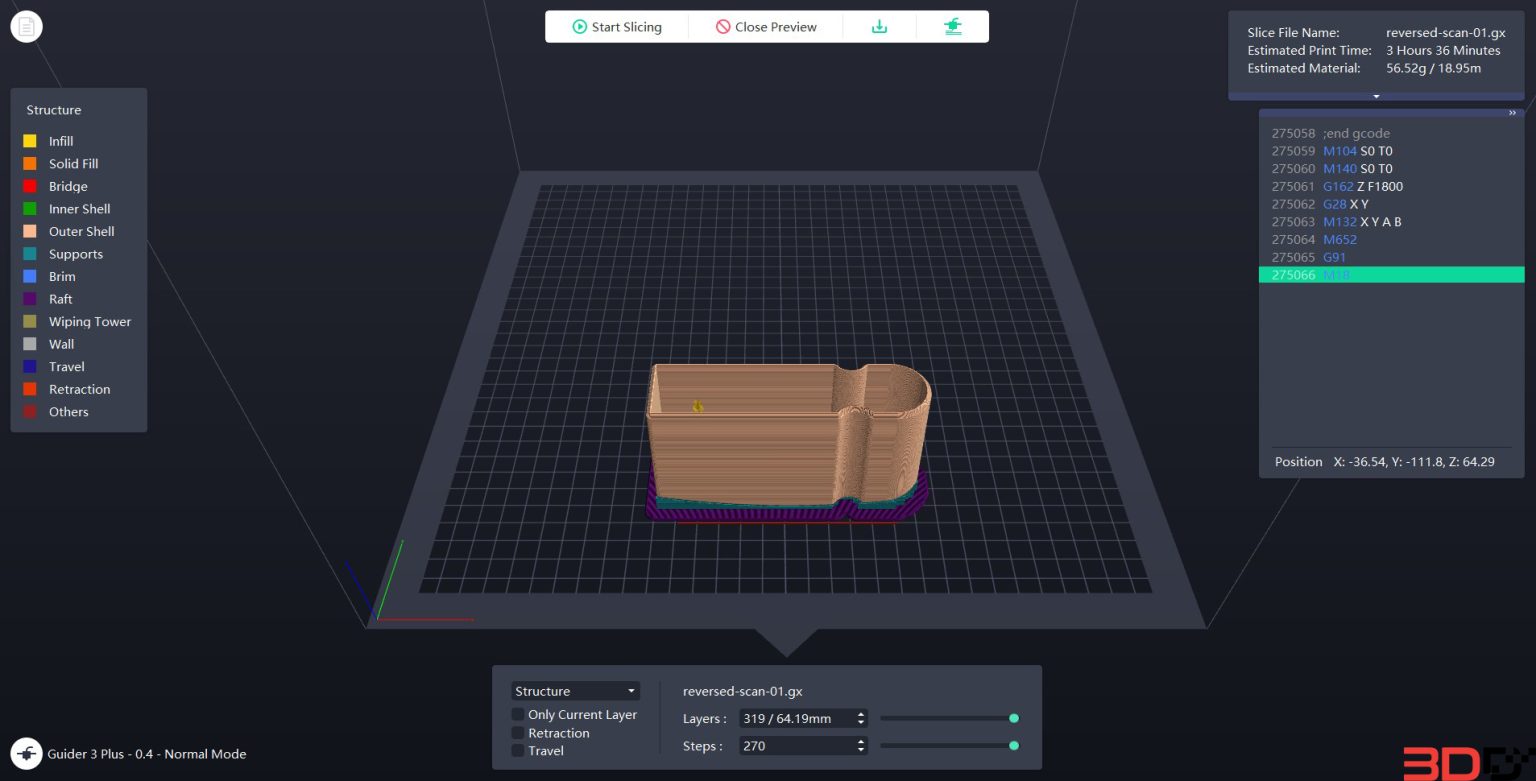Click the Infill legend label
Viewport: 1536px width, 781px height.
(61, 141)
